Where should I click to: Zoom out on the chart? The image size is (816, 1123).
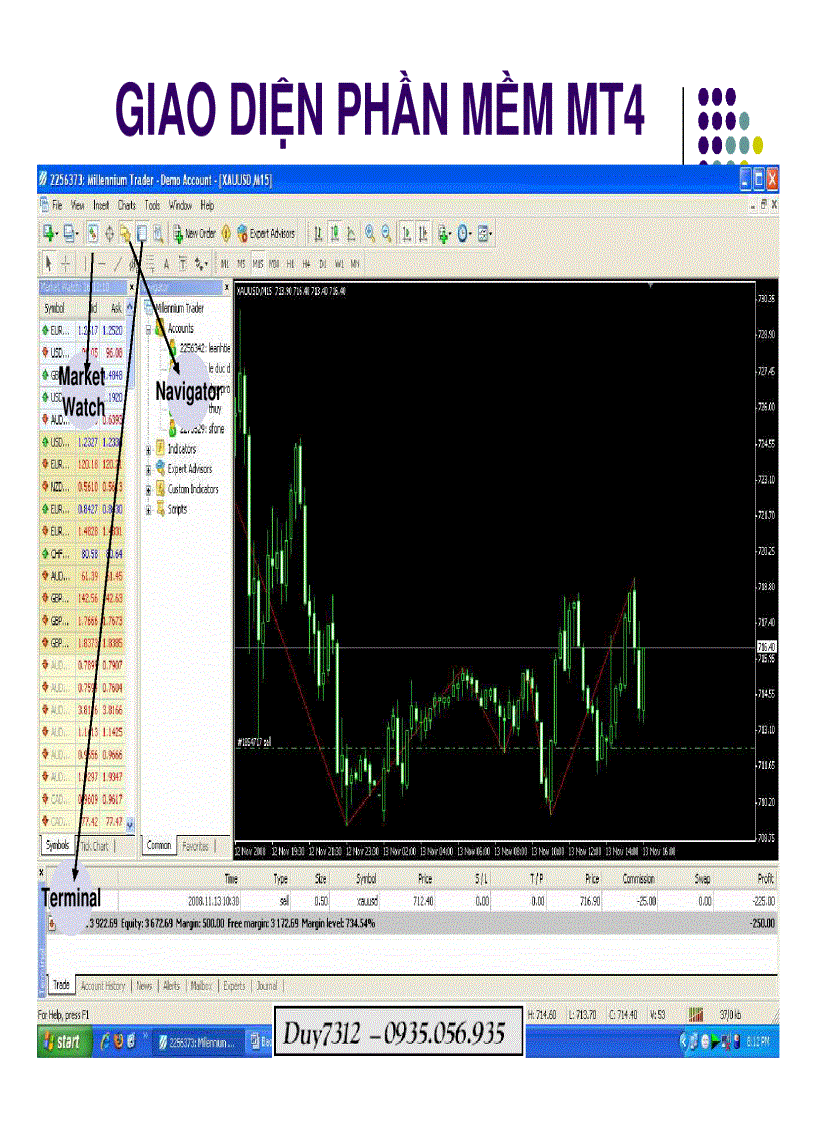coord(386,233)
